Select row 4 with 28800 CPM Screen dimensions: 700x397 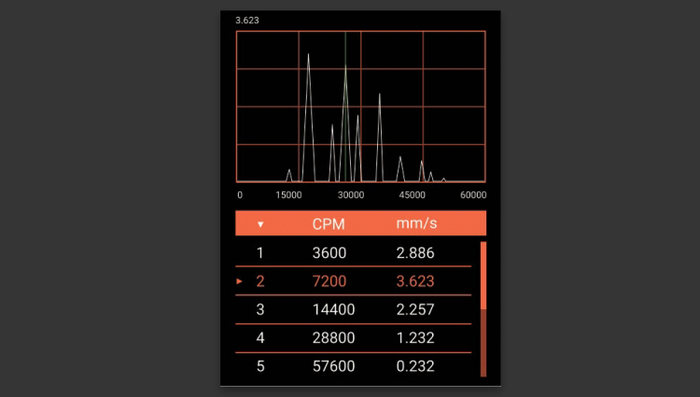[353, 338]
